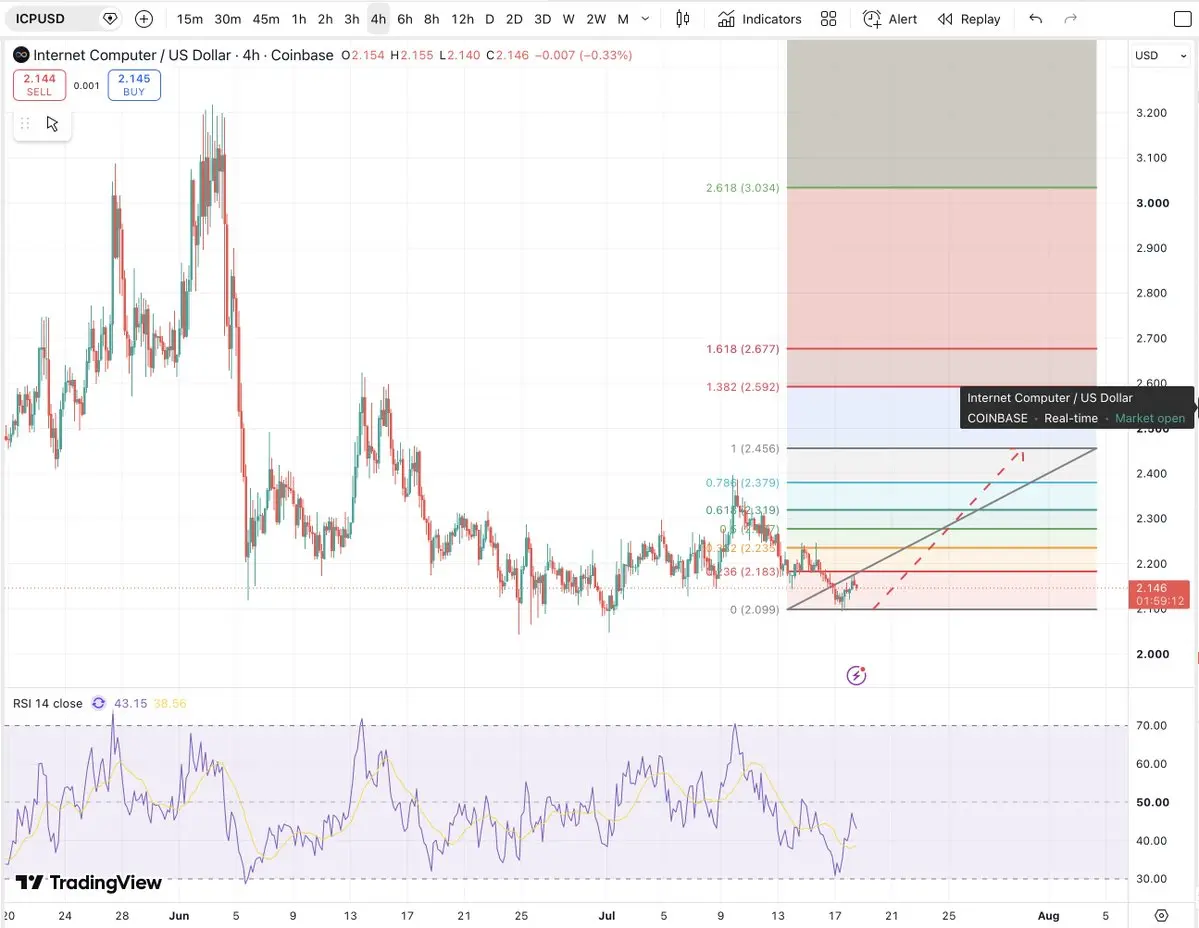Select the monthly M timeframe
This screenshot has height=928, width=1199.
(623, 19)
